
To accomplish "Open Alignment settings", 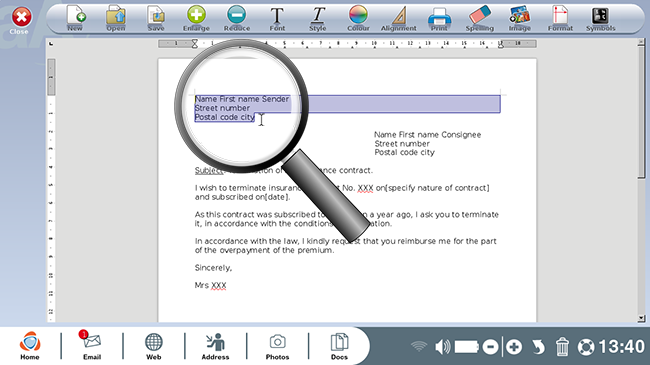I will point(398,18).
